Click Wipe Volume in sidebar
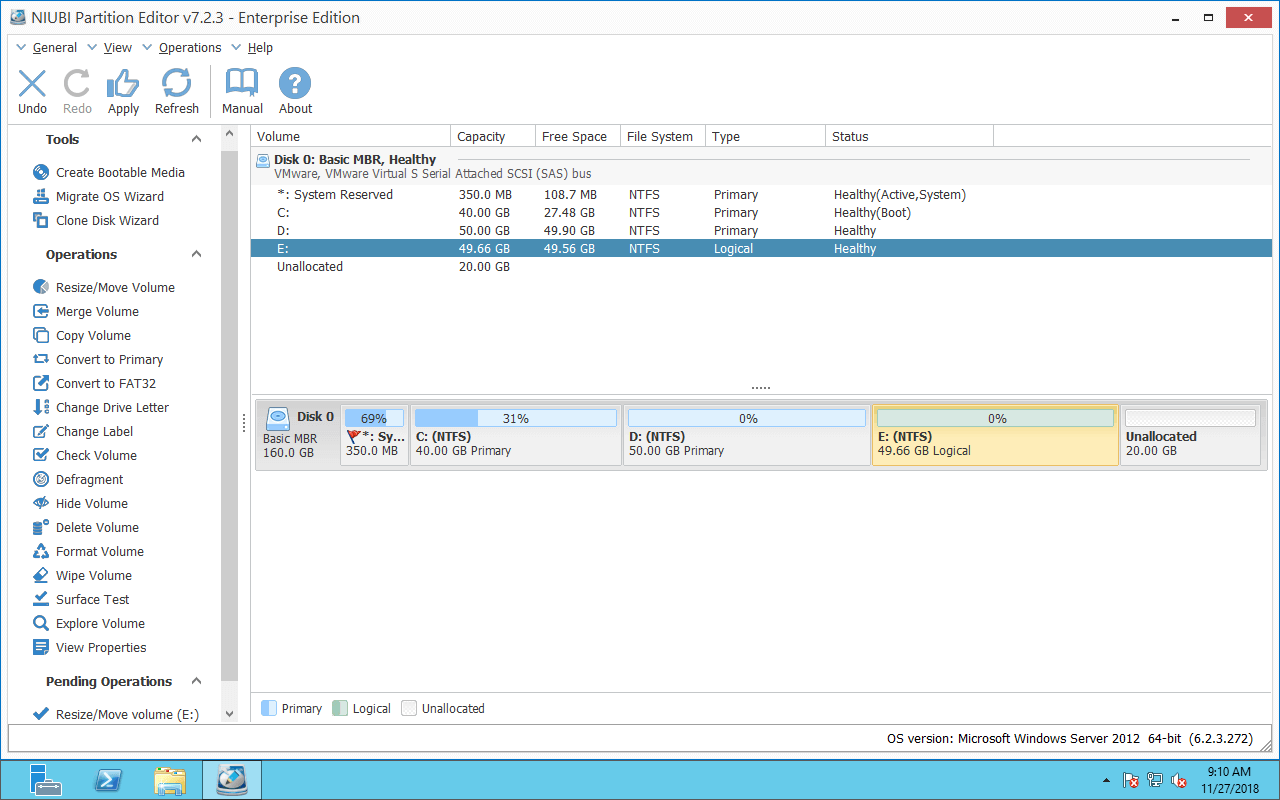Image resolution: width=1280 pixels, height=800 pixels. point(93,576)
